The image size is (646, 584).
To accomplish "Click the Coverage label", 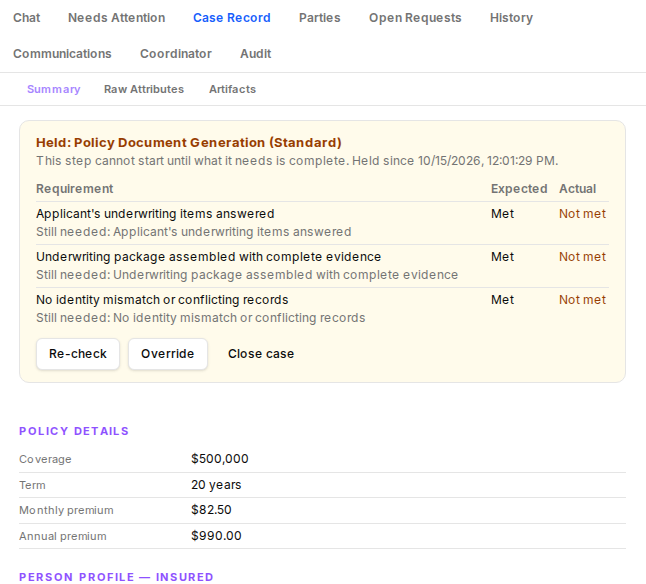I will tap(45, 459).
